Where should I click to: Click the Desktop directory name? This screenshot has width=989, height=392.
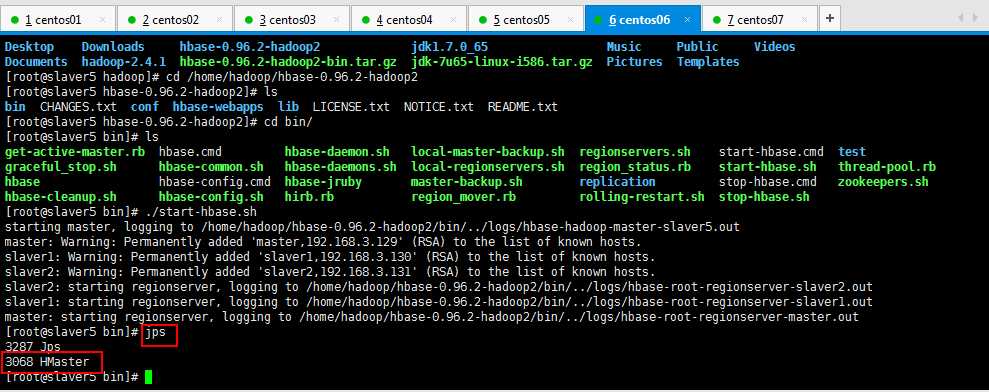(x=29, y=47)
